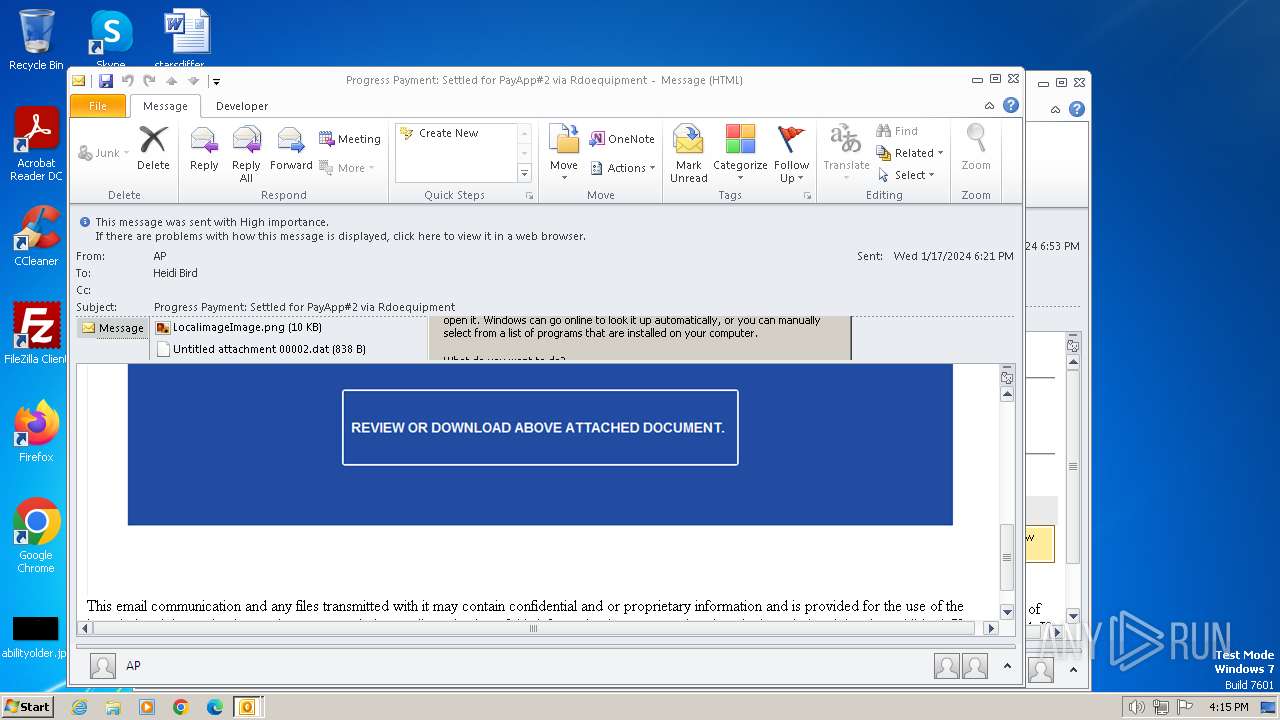The image size is (1280, 720).
Task: Open the Related dropdown
Action: [910, 153]
